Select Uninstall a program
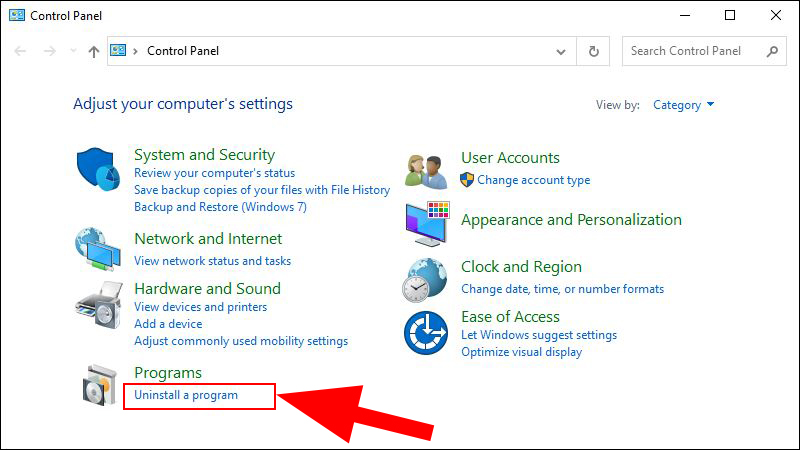 pos(186,395)
